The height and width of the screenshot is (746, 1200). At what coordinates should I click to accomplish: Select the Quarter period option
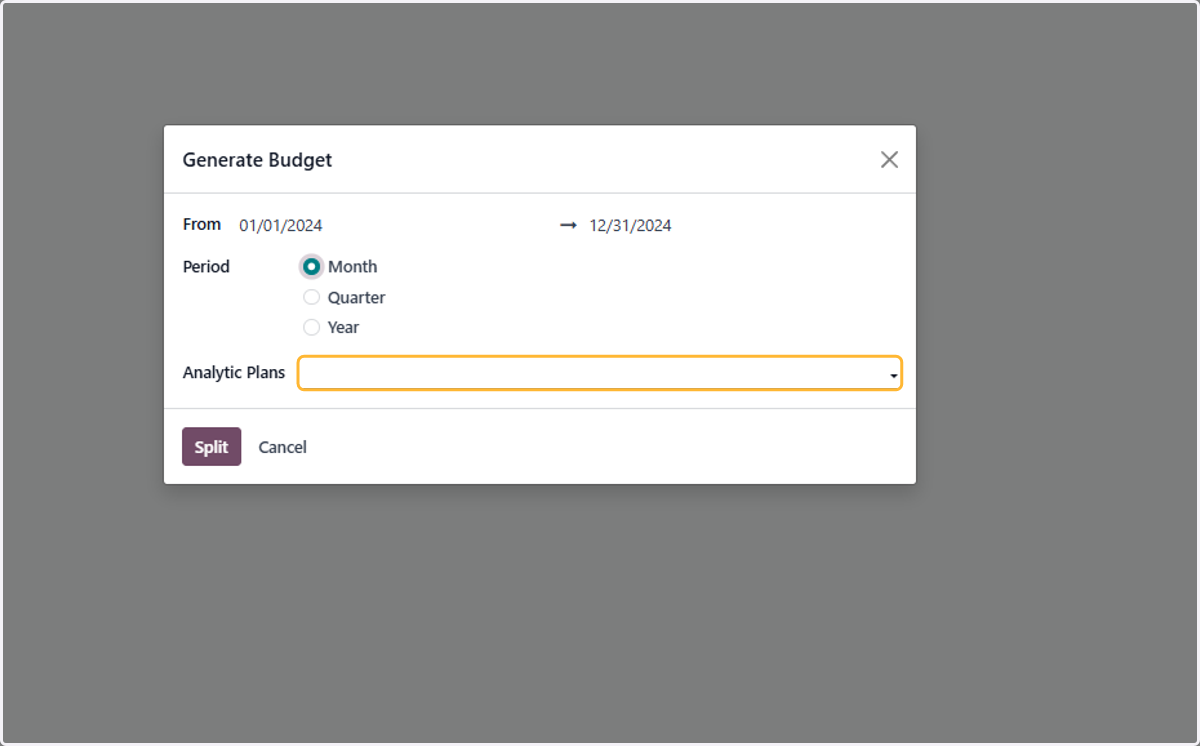312,297
